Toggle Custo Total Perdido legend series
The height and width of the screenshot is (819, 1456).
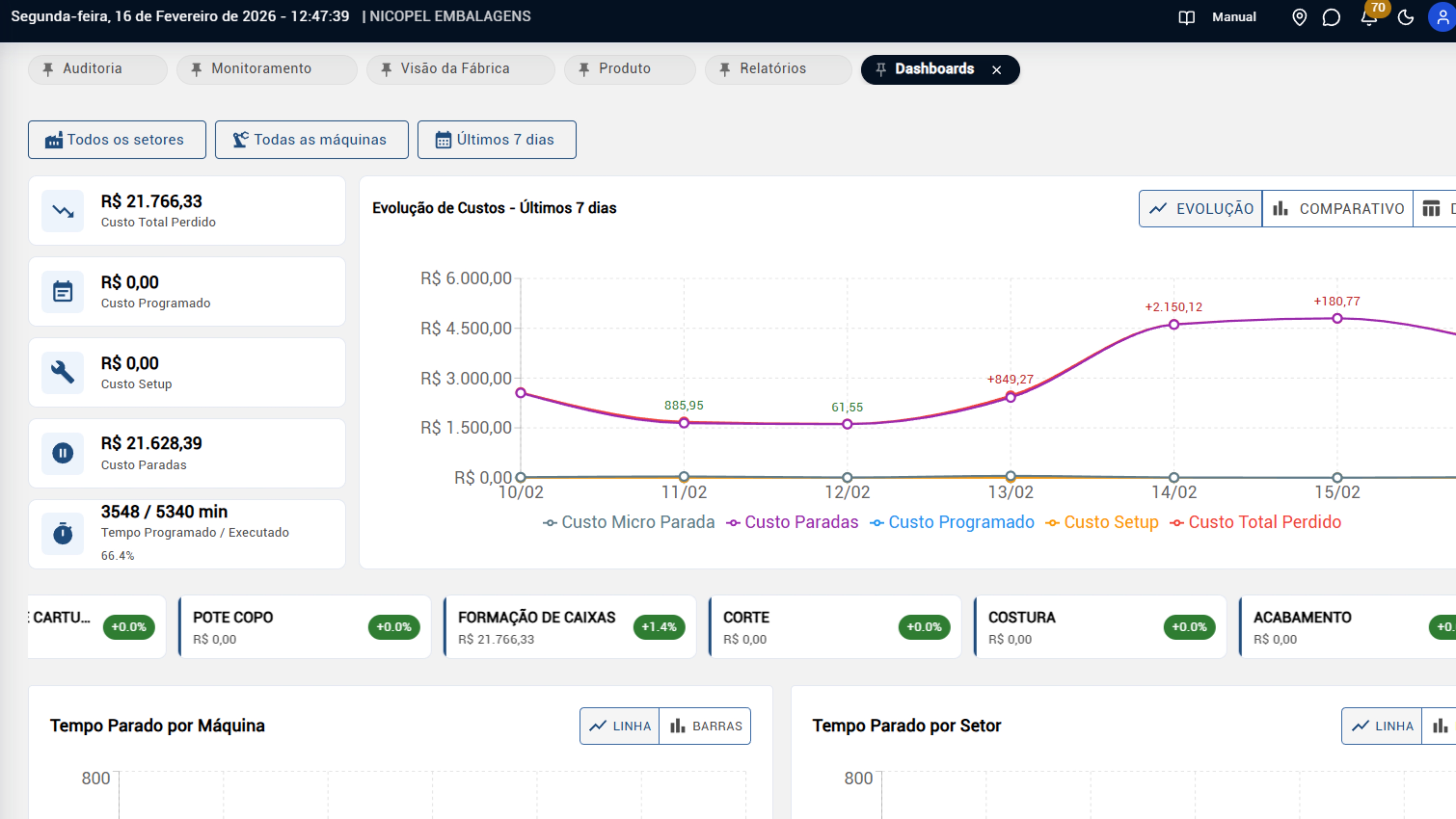click(x=1255, y=522)
